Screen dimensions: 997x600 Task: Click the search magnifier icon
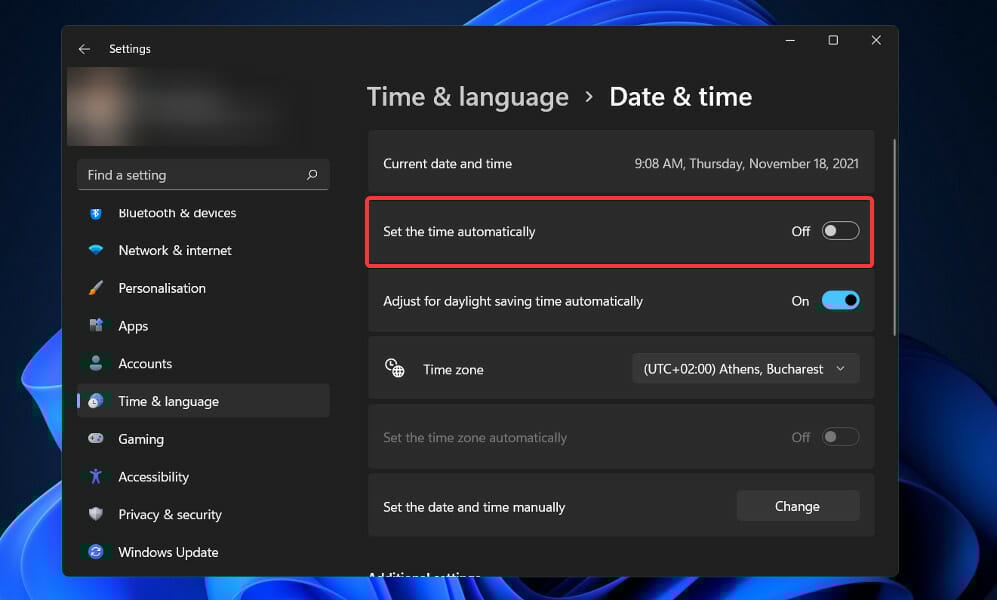(312, 175)
